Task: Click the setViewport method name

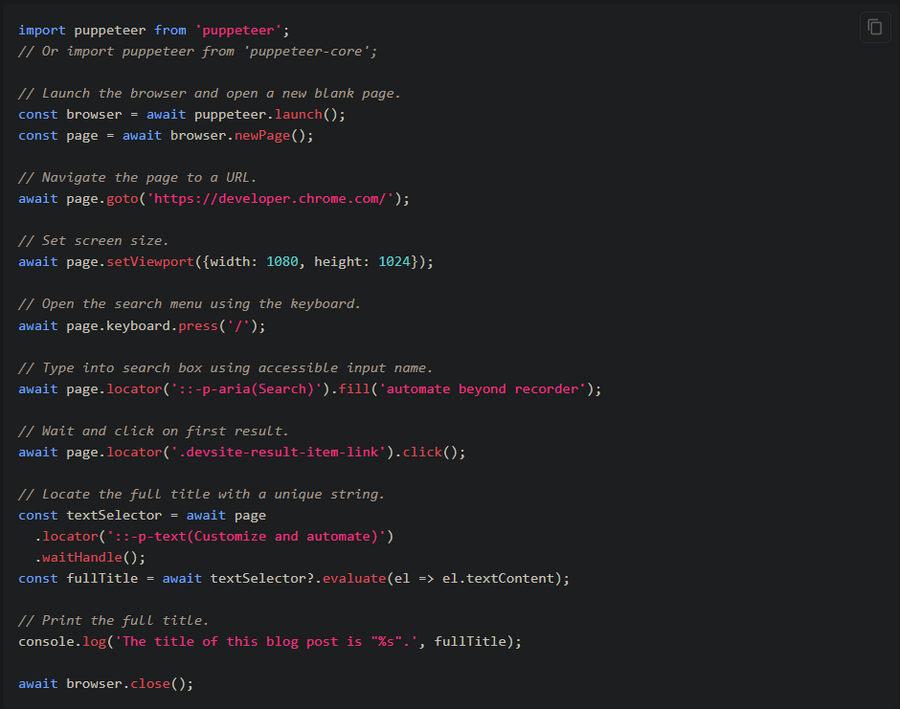Action: pyautogui.click(x=150, y=262)
